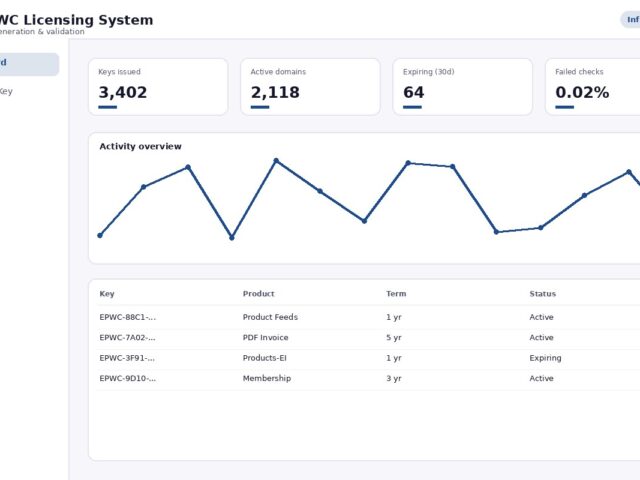Select the Membership cell

267,378
